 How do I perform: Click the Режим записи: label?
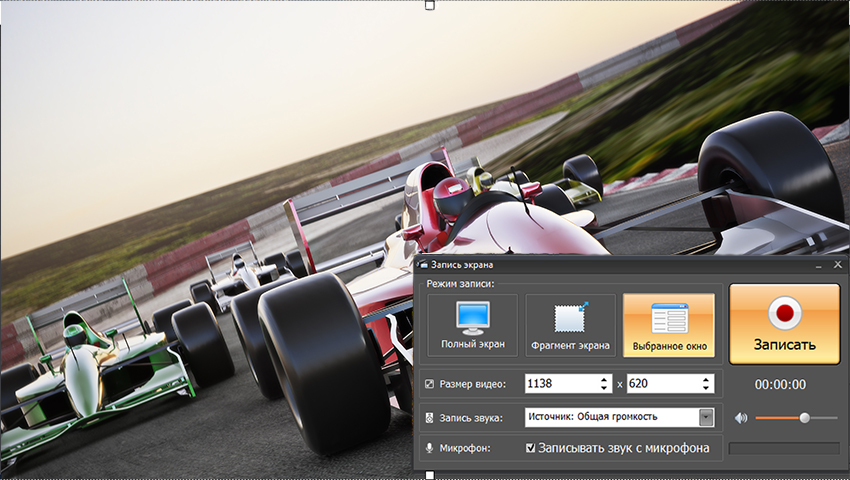[460, 284]
